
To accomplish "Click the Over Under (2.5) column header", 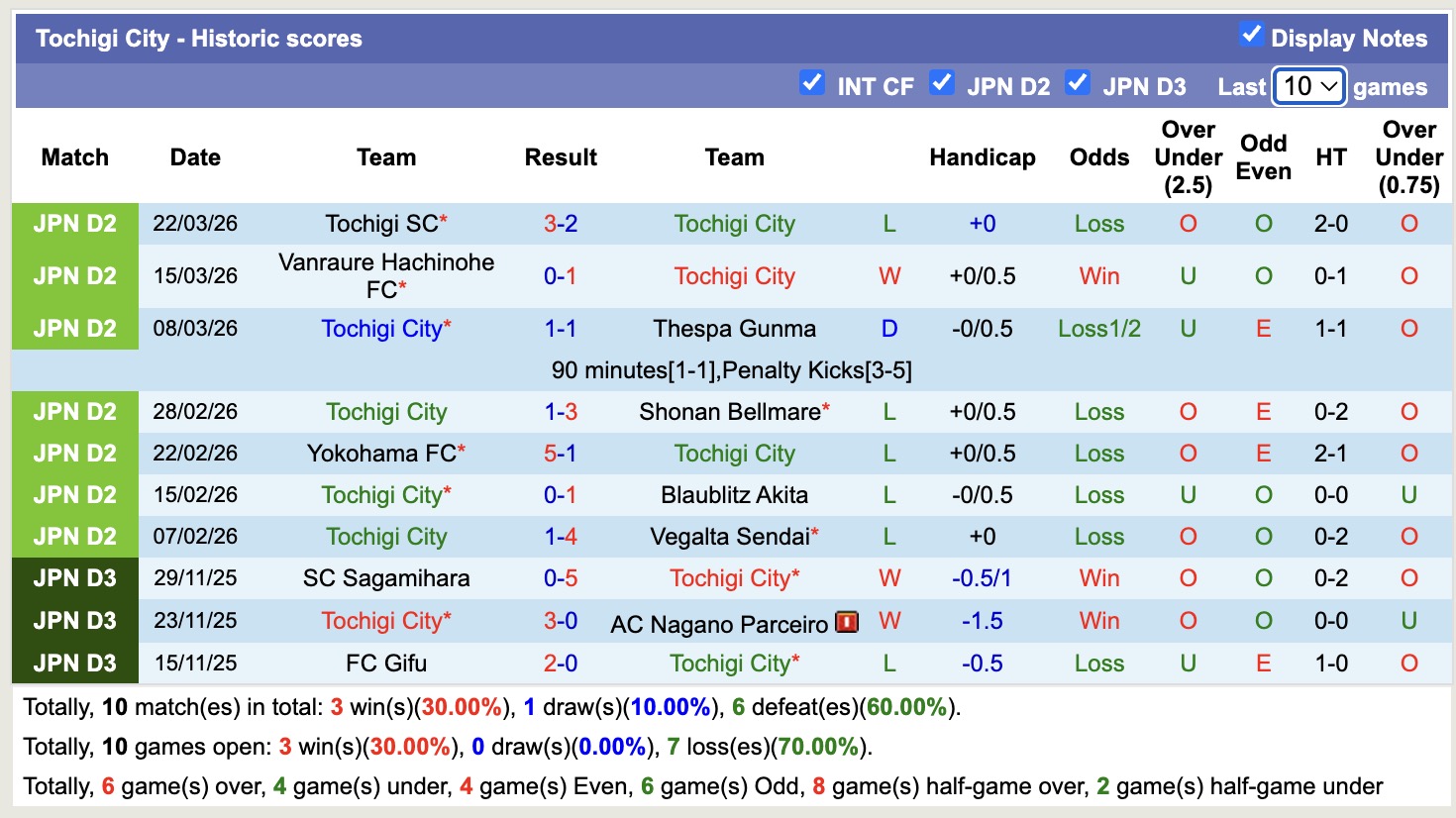I will (x=1188, y=156).
